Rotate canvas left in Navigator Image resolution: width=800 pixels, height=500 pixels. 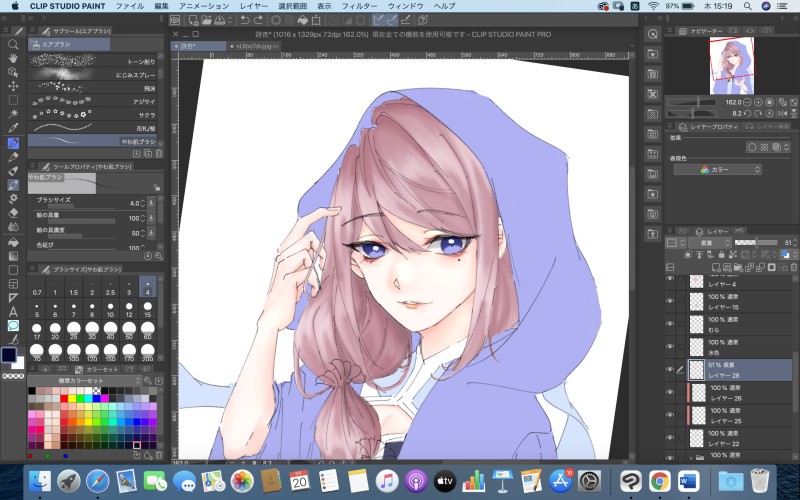pyautogui.click(x=747, y=113)
